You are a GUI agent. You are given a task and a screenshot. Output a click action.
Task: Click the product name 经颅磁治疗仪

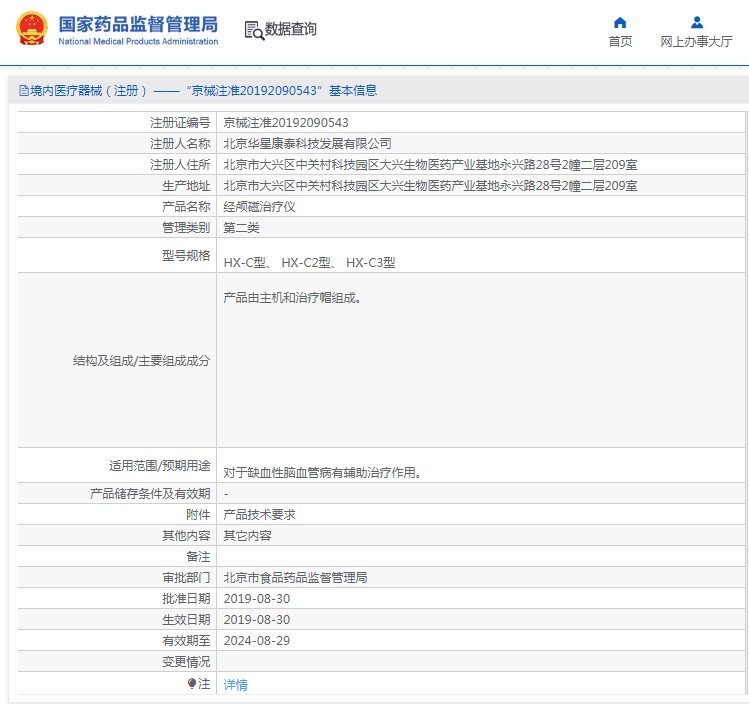[x=259, y=207]
